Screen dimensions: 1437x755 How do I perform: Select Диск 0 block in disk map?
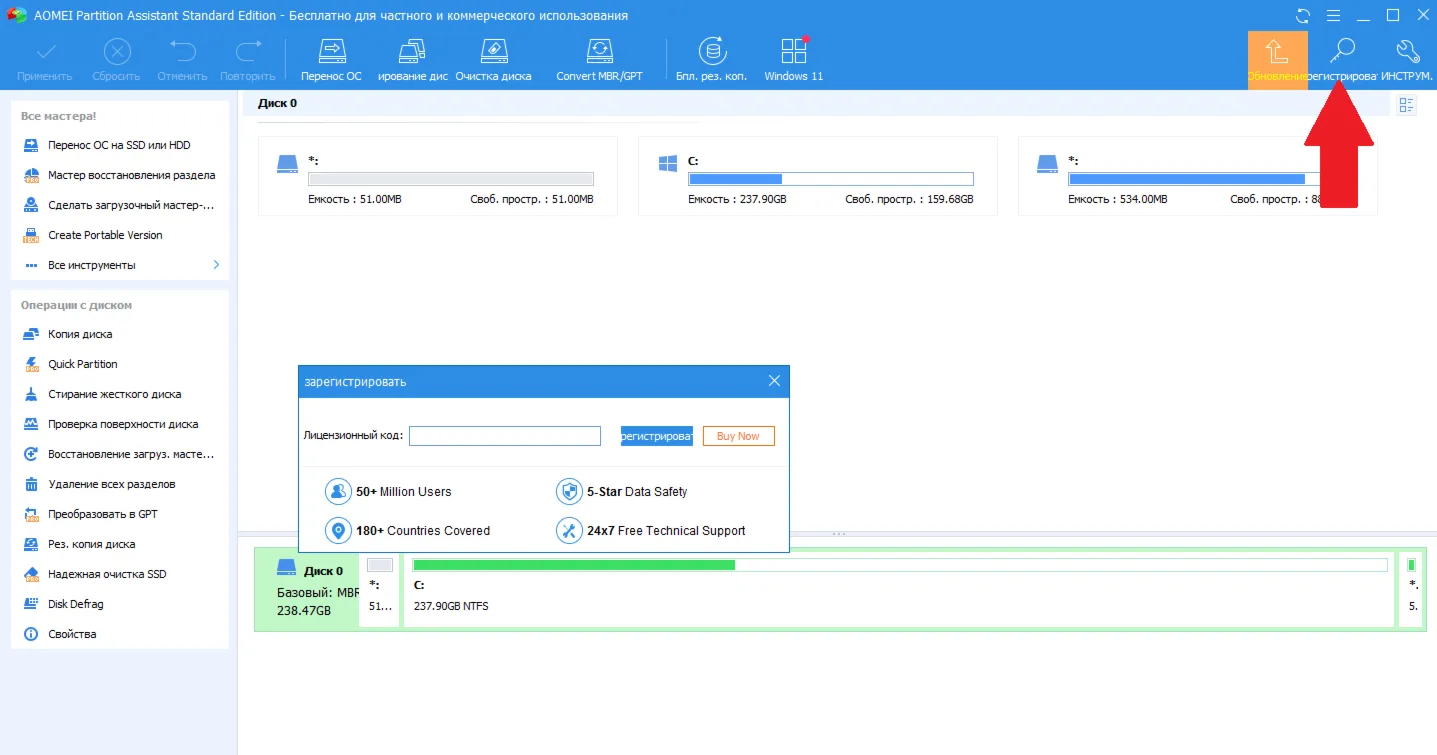tap(306, 590)
